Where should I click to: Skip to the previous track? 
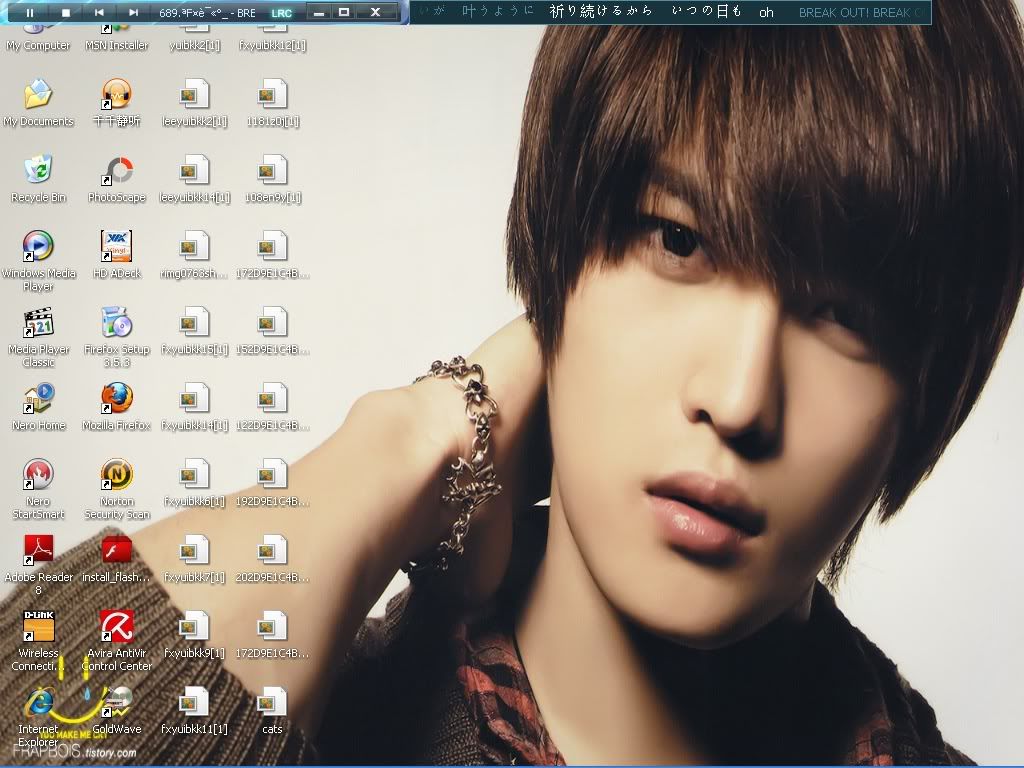click(x=99, y=13)
